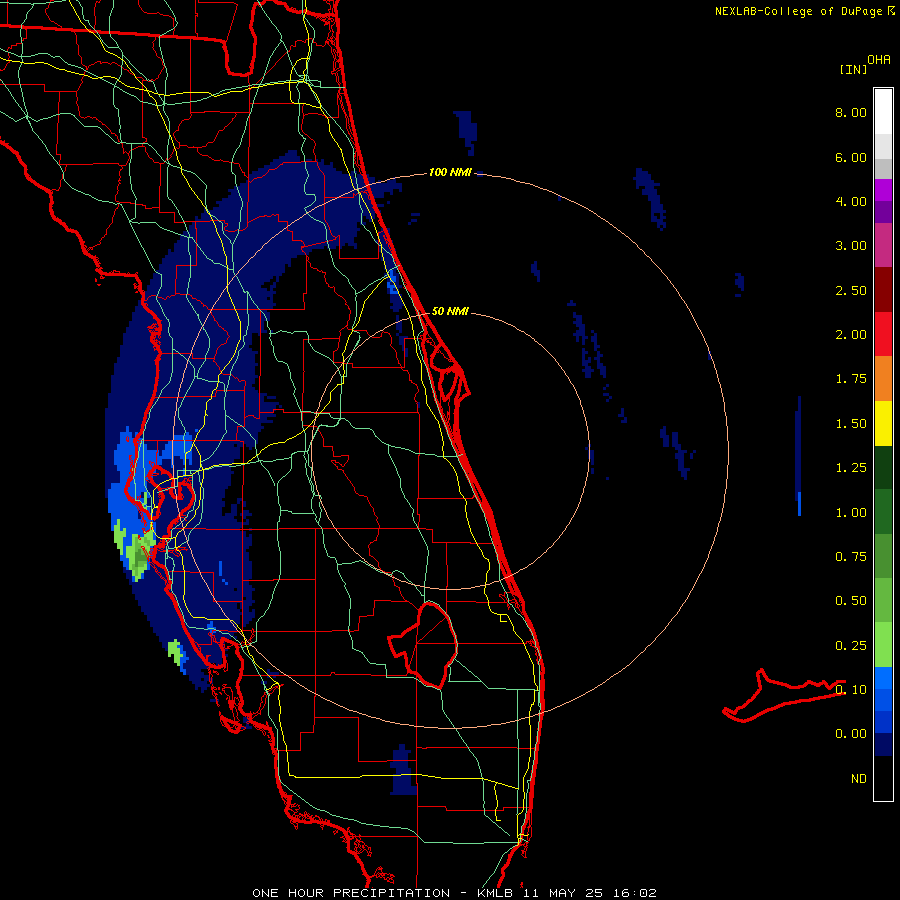Click the ND legend label

pos(859,779)
